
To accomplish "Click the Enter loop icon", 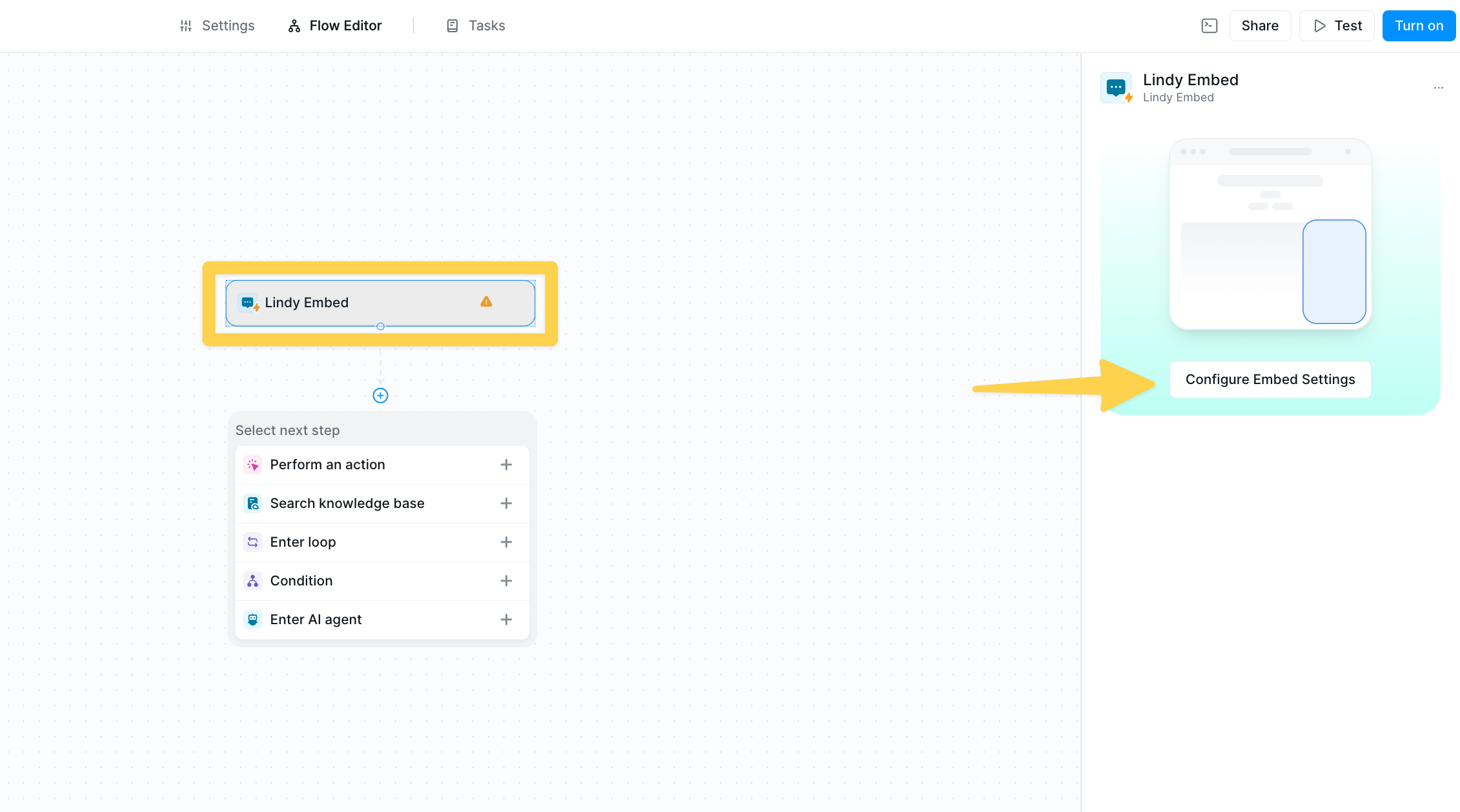I will pyautogui.click(x=252, y=542).
